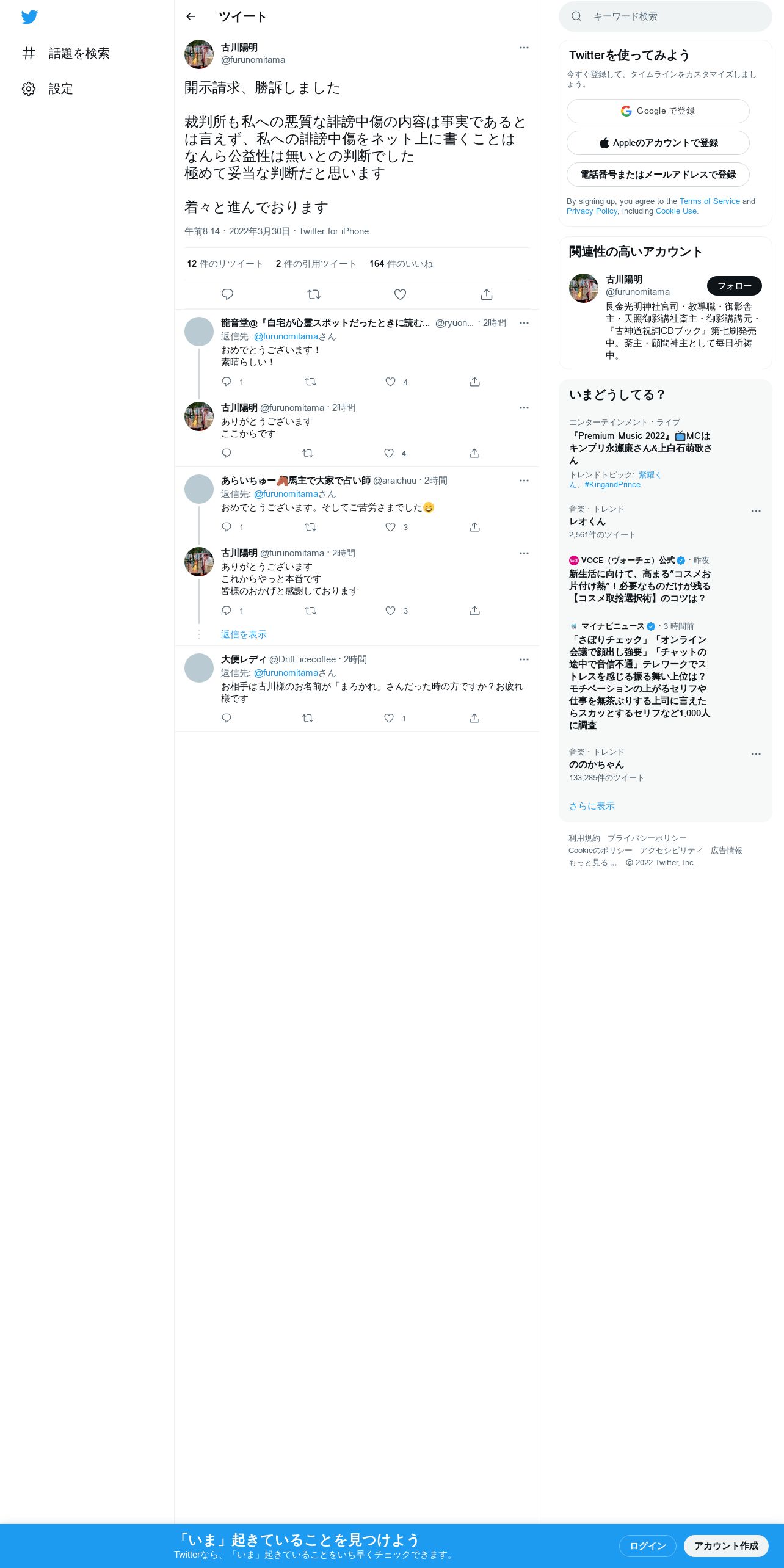
Task: Focus the キーワード検索 search field
Action: [666, 16]
